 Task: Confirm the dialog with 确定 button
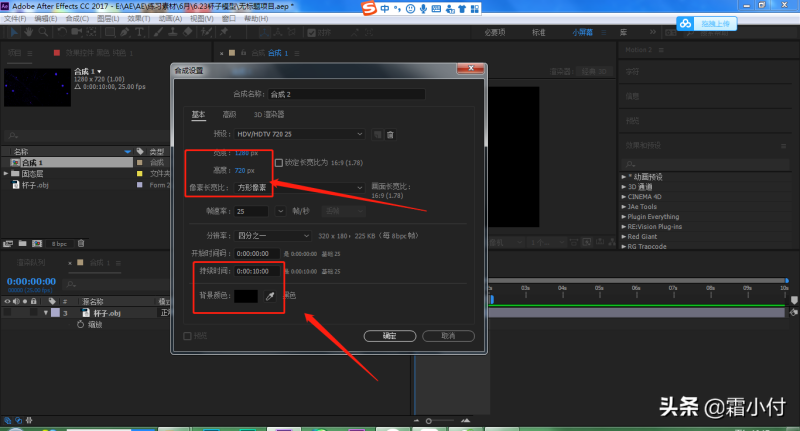click(390, 336)
